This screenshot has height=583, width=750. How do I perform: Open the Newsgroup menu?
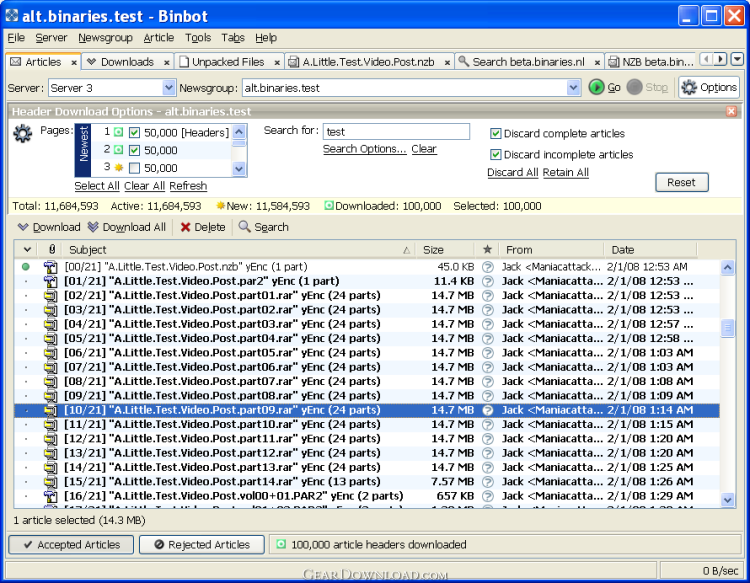(x=105, y=38)
